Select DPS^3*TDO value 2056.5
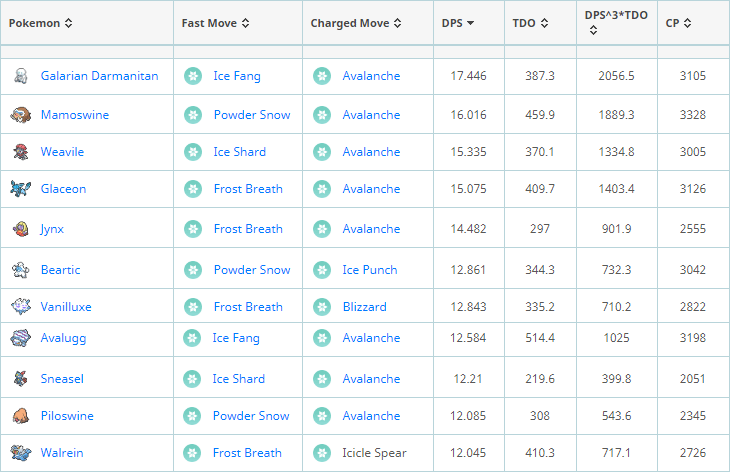Image resolution: width=730 pixels, height=472 pixels. (616, 75)
